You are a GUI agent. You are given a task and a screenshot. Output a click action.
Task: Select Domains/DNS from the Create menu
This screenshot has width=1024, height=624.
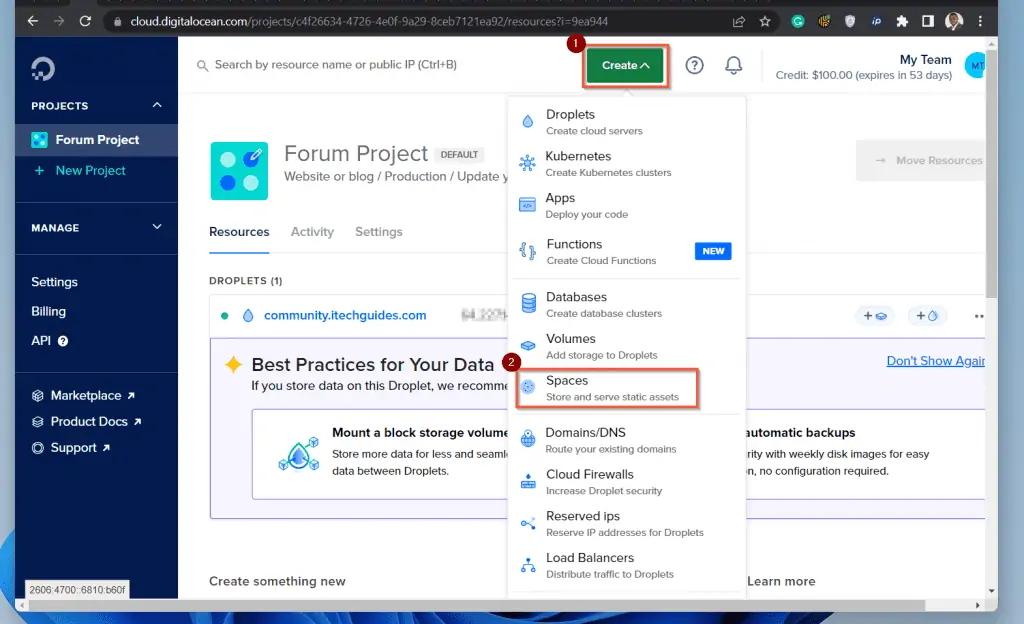tap(626, 441)
